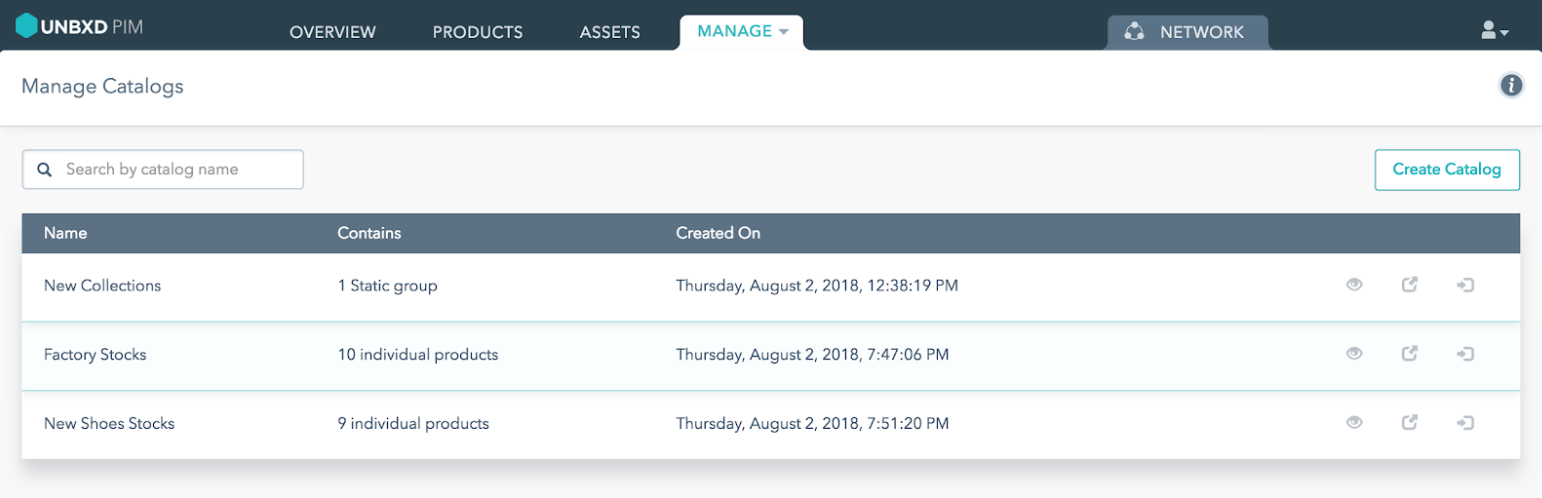Click the UNBXD PIM logo
The image size is (1542, 498).
(80, 25)
